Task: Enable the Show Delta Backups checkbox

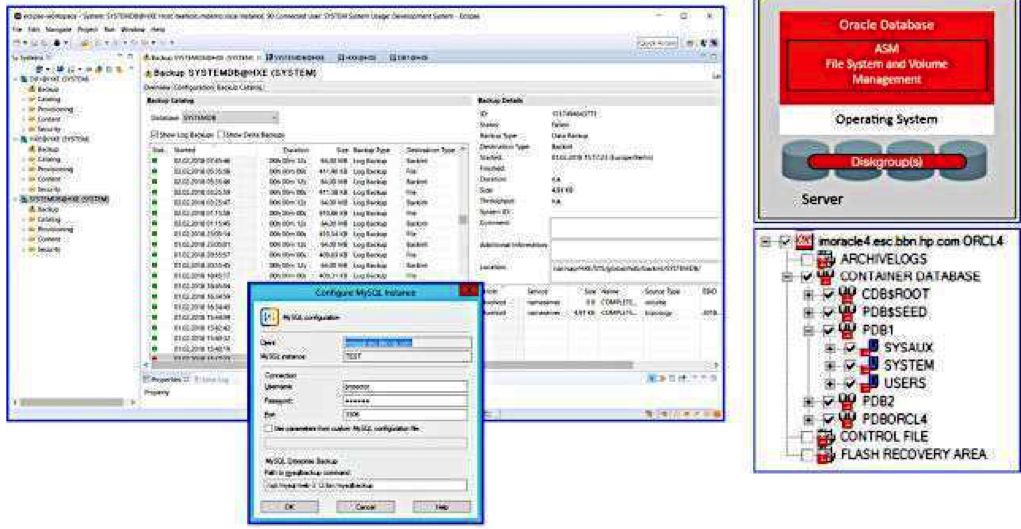Action: pos(221,134)
